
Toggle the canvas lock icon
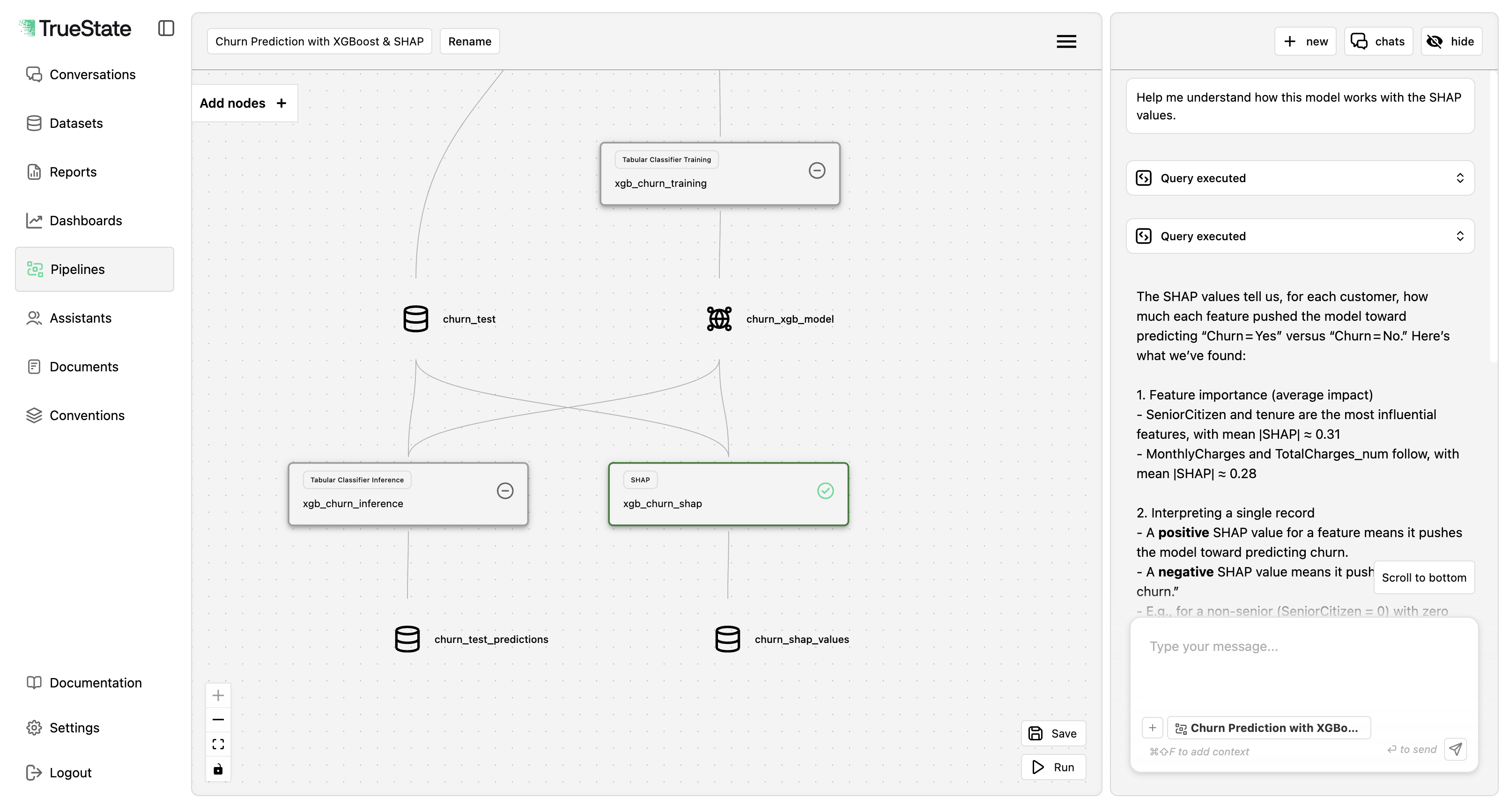click(x=218, y=769)
